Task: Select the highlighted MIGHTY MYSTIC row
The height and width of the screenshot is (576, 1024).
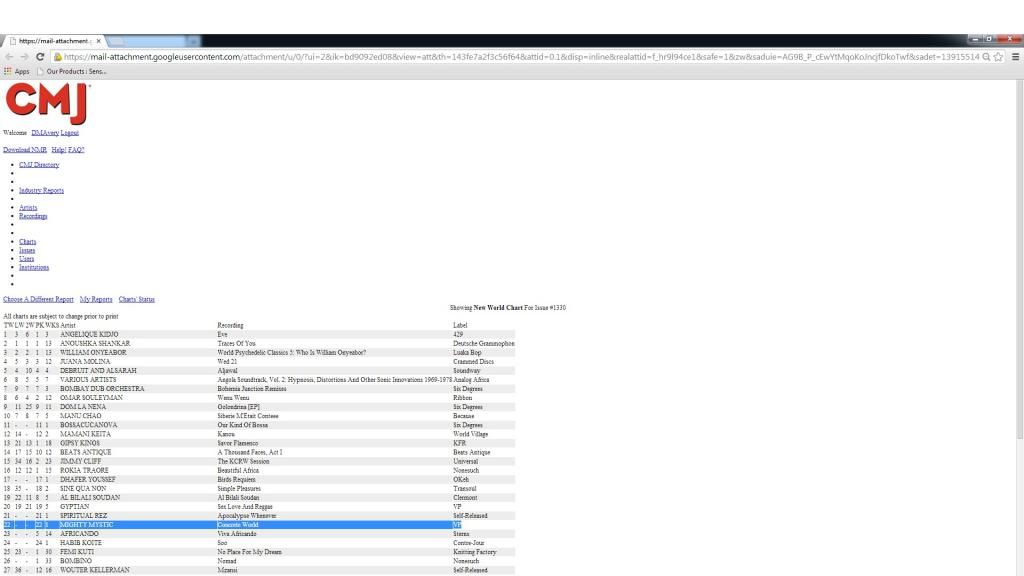Action: [x=258, y=524]
